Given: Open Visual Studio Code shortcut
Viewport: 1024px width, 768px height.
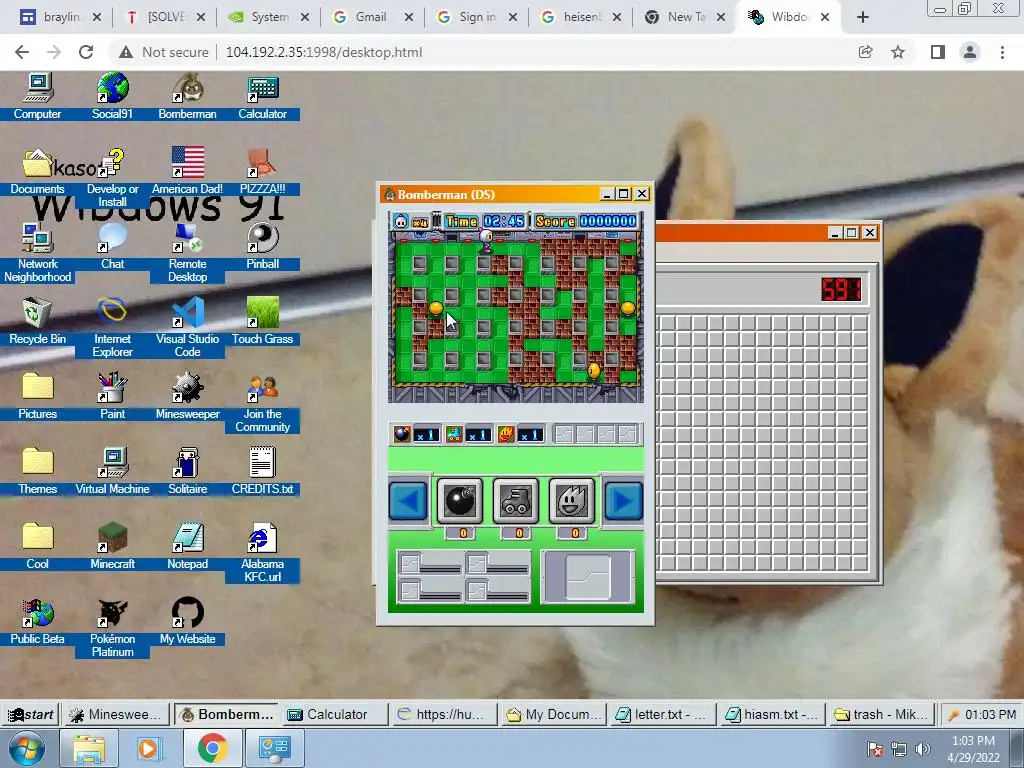Looking at the screenshot, I should tap(187, 313).
